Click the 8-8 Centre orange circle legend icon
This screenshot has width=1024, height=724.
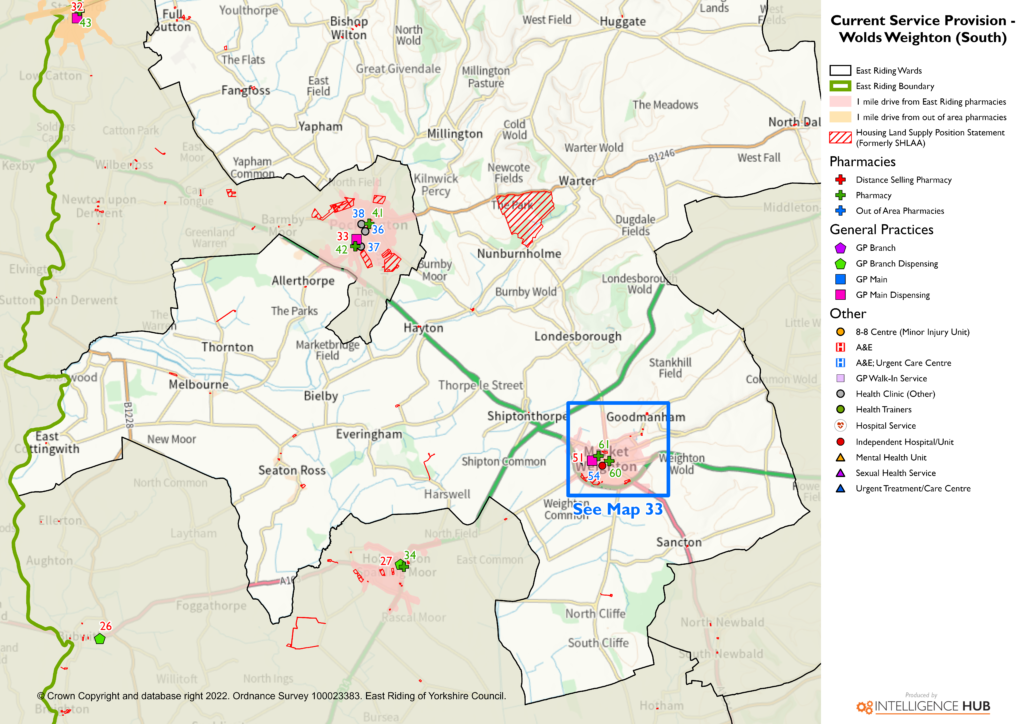coord(840,331)
